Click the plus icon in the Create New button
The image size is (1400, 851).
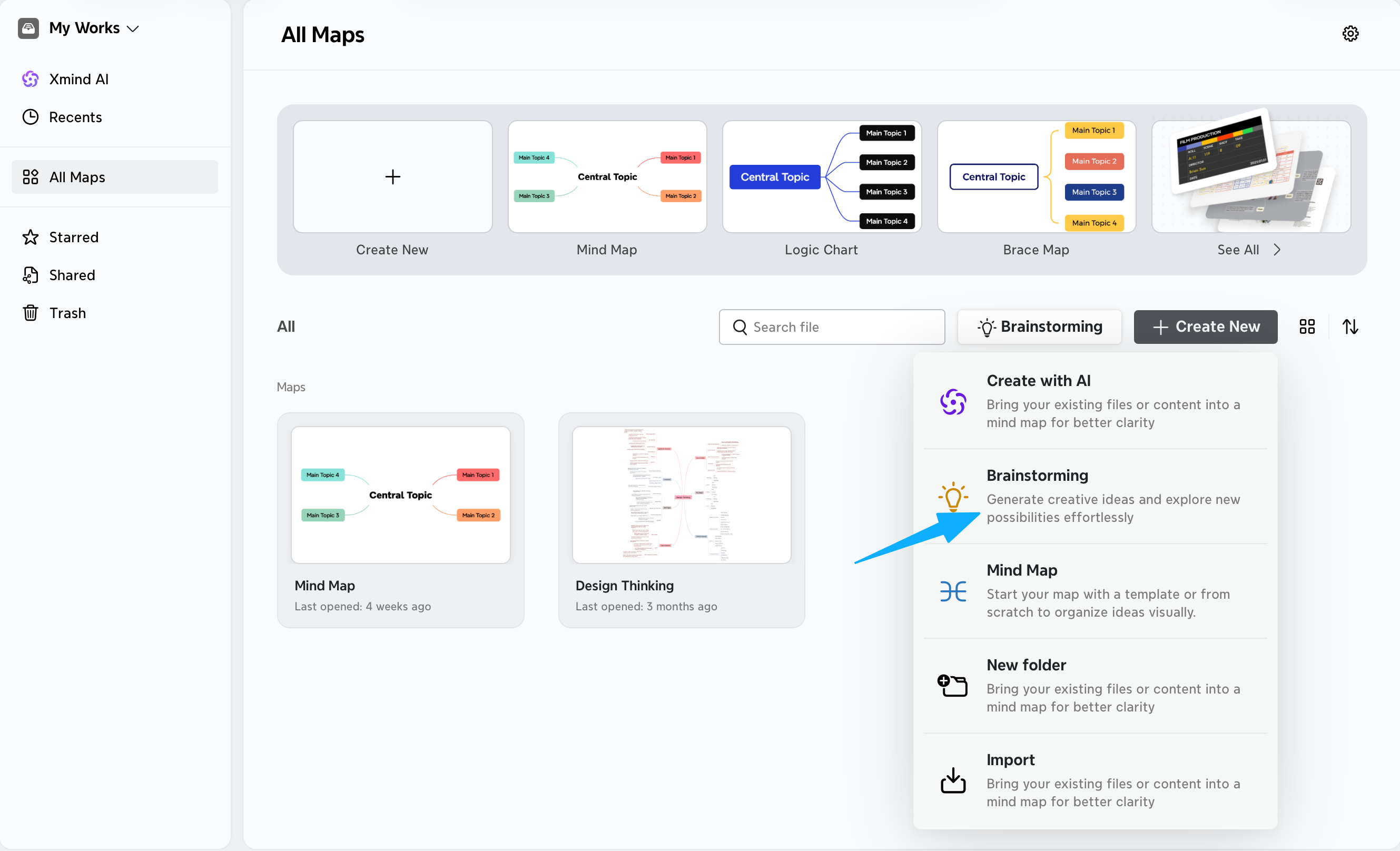pyautogui.click(x=1160, y=327)
